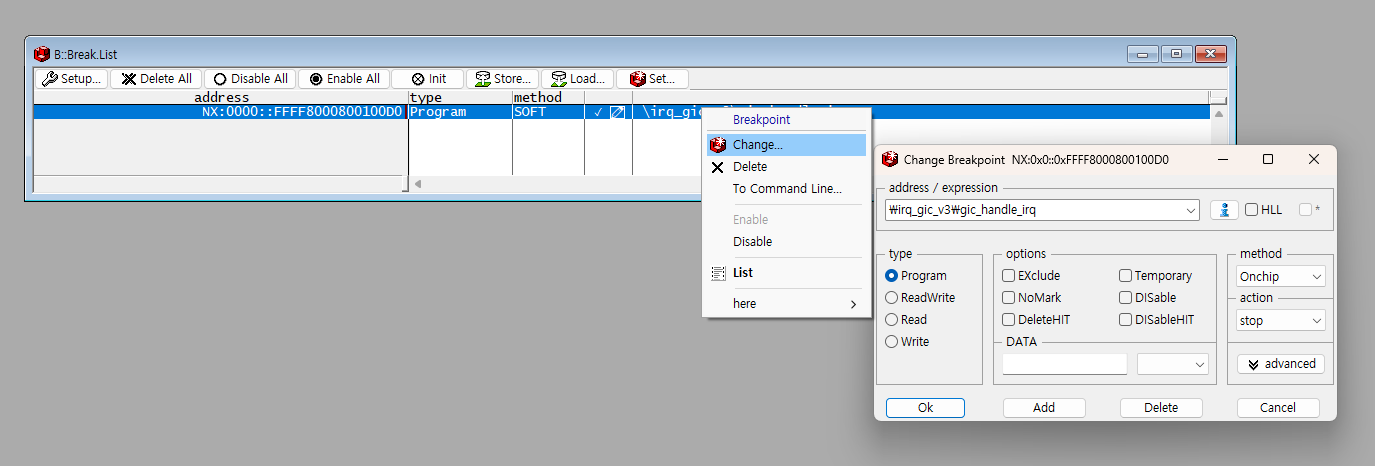This screenshot has height=466, width=1375.
Task: Click the Cancel button
Action: [x=1278, y=408]
